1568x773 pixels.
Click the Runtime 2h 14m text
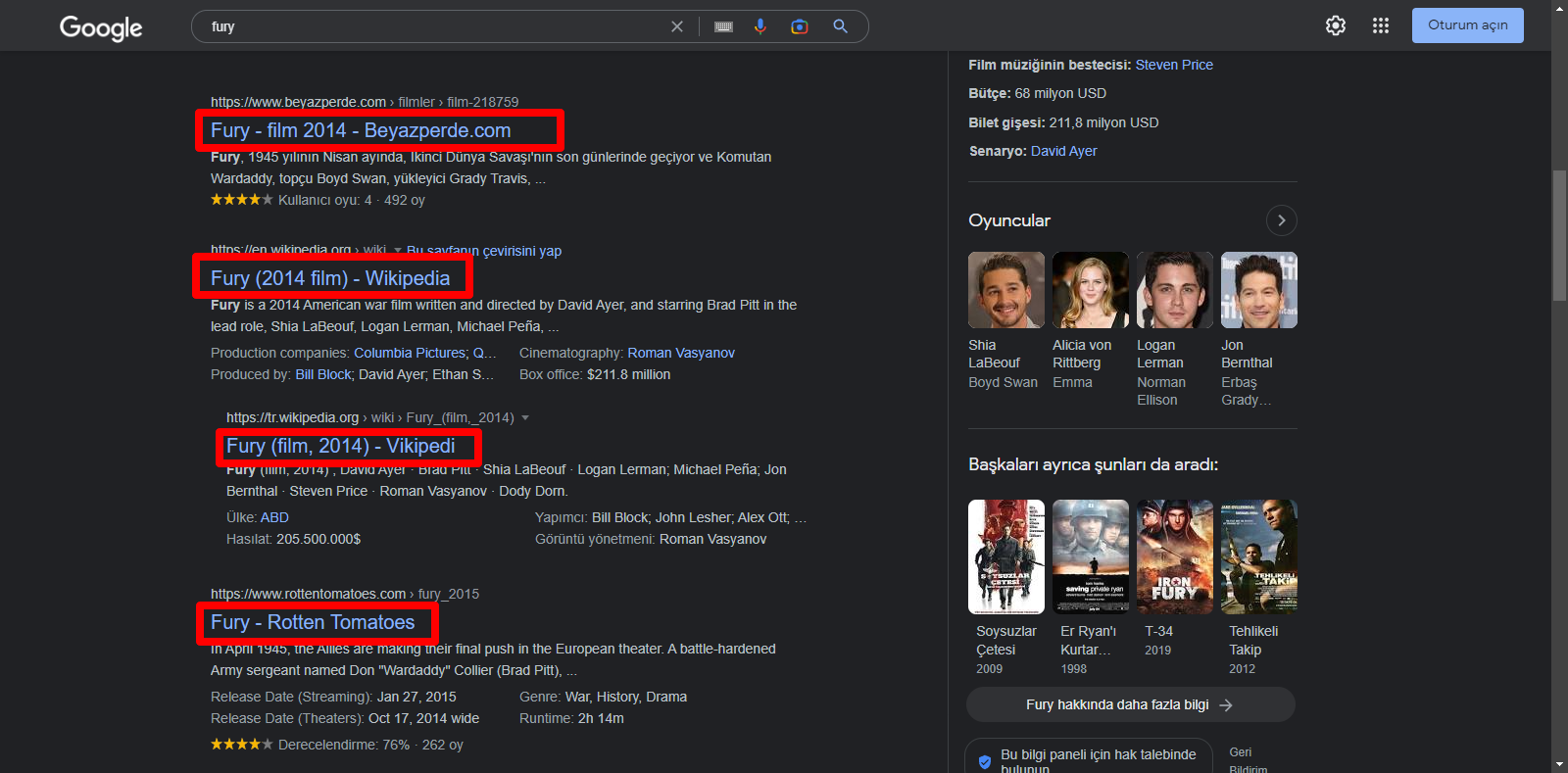point(571,718)
